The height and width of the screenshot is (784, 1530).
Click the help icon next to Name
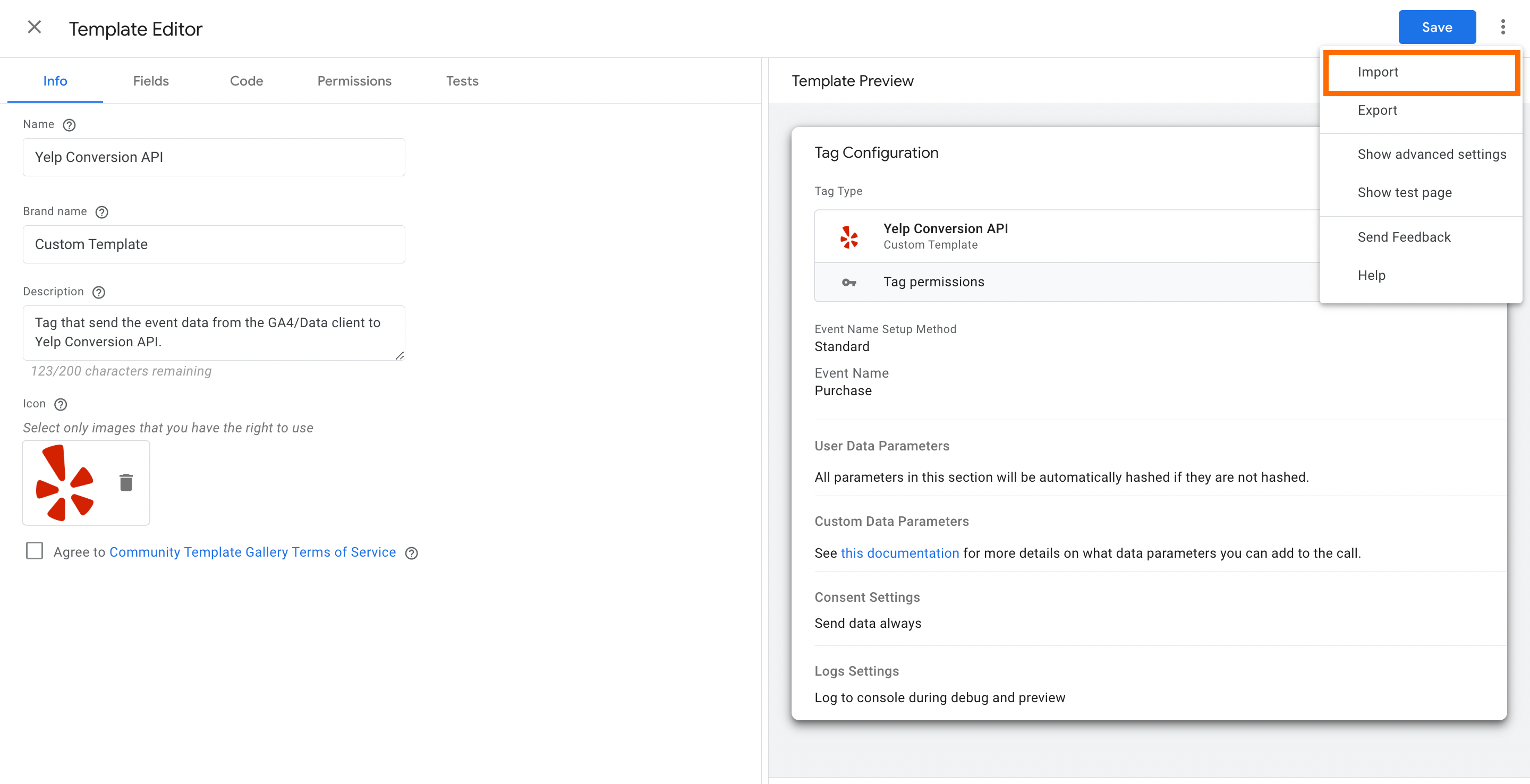coord(69,125)
